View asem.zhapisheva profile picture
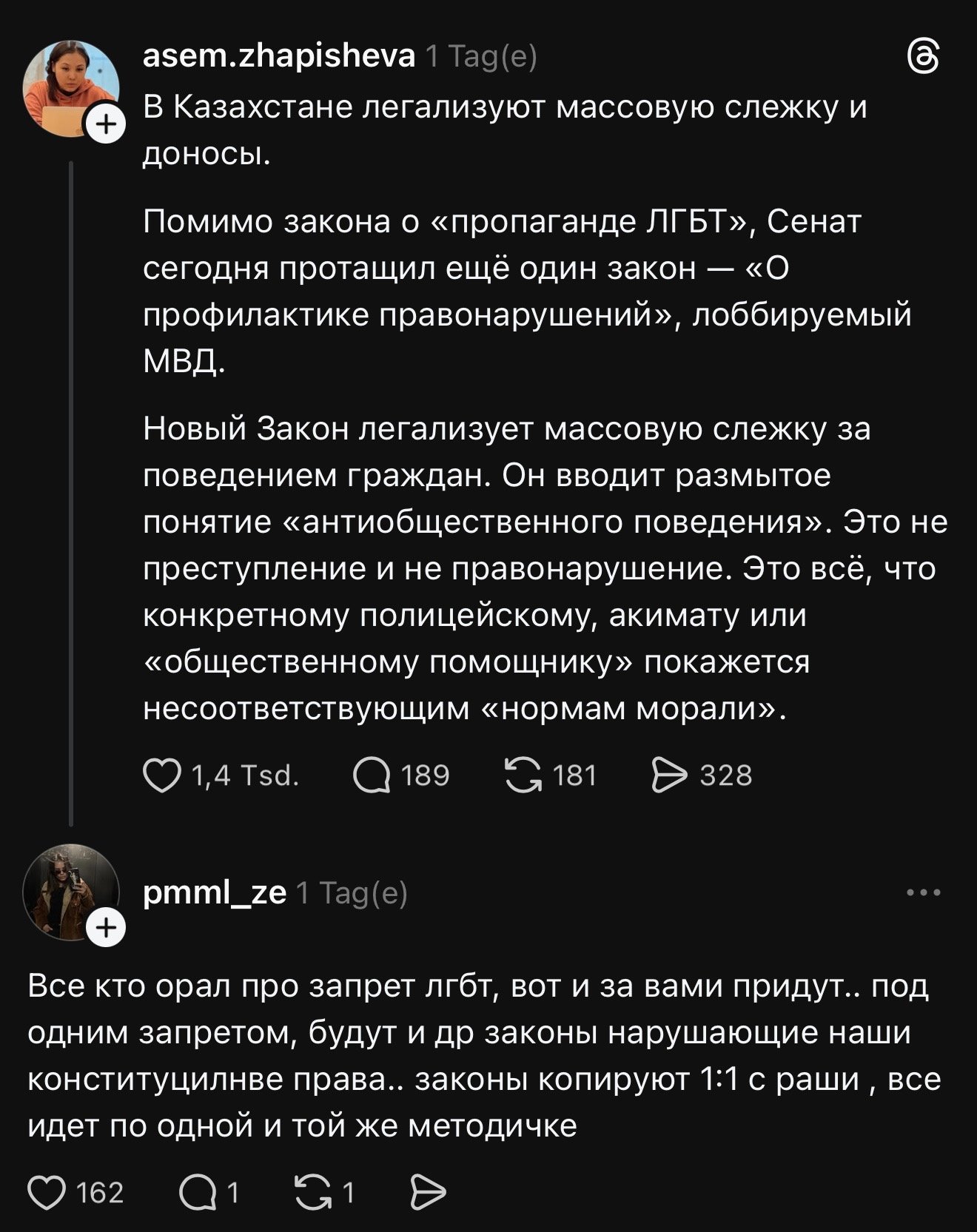The height and width of the screenshot is (1232, 977). tap(70, 87)
